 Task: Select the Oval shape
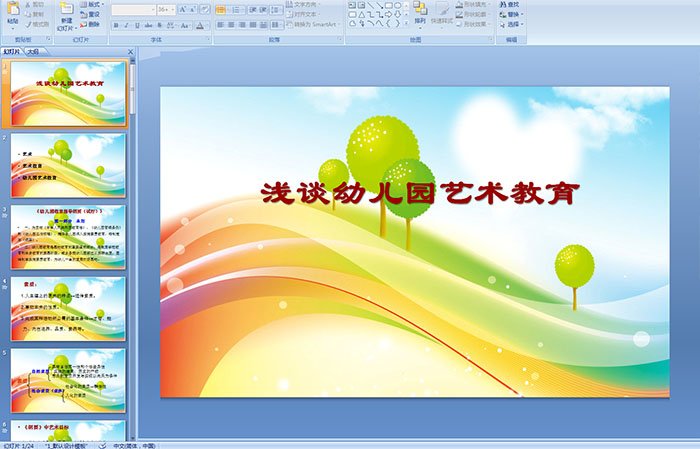398,5
